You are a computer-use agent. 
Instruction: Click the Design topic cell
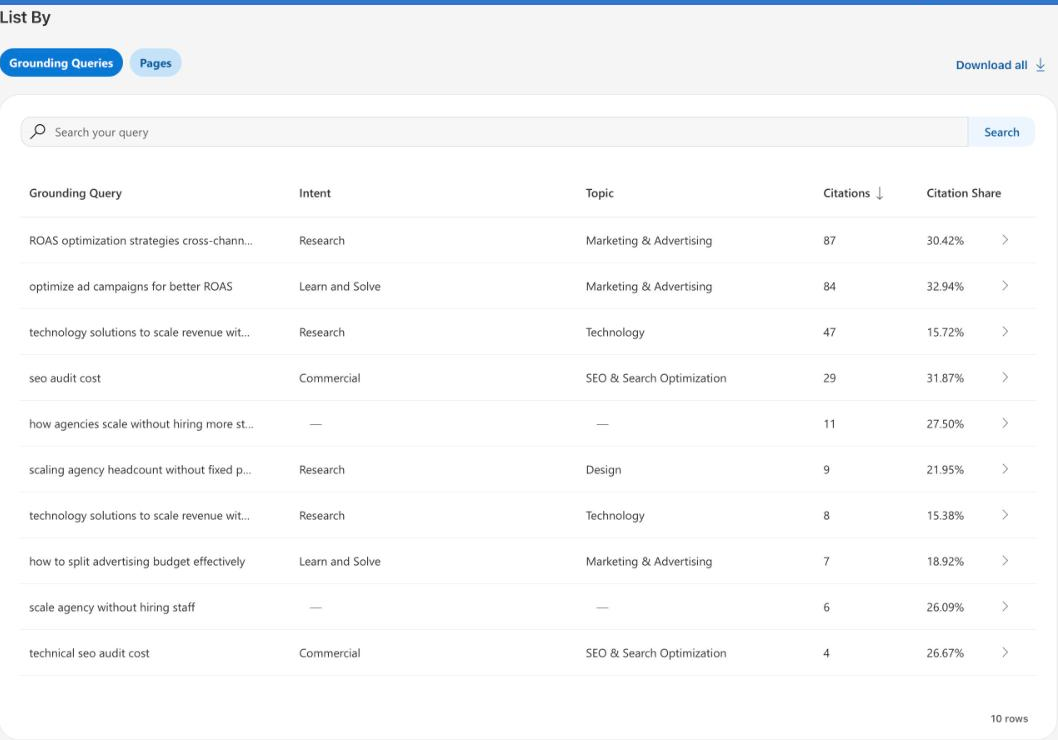(603, 469)
